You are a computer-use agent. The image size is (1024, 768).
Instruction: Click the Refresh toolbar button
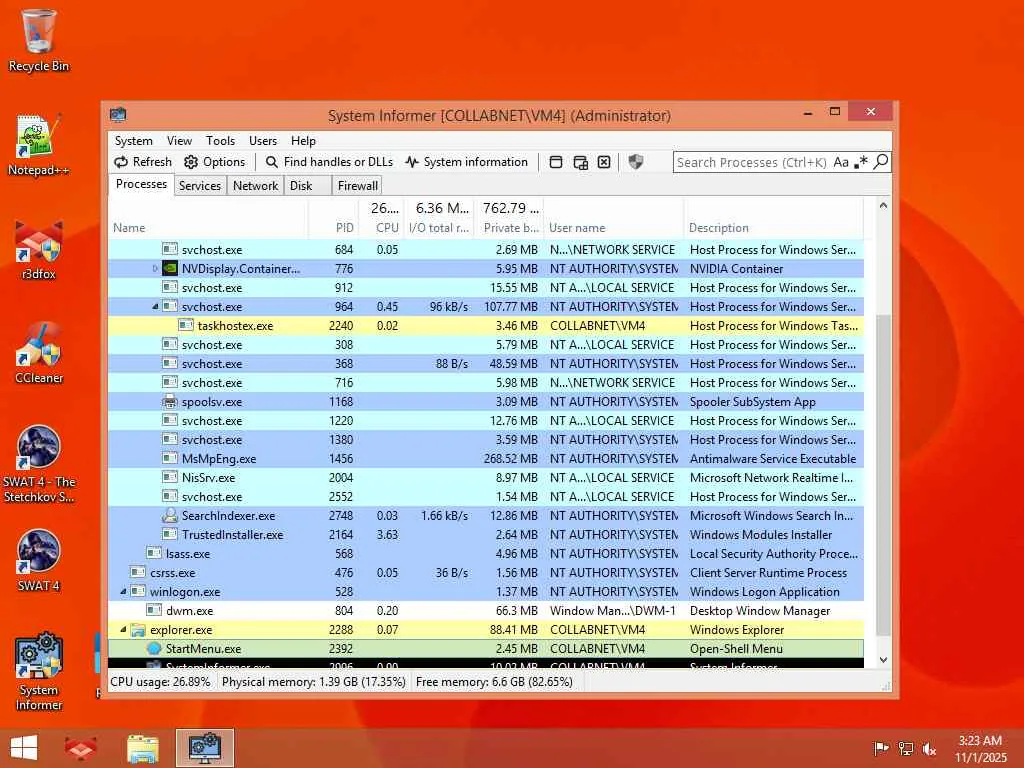[142, 162]
